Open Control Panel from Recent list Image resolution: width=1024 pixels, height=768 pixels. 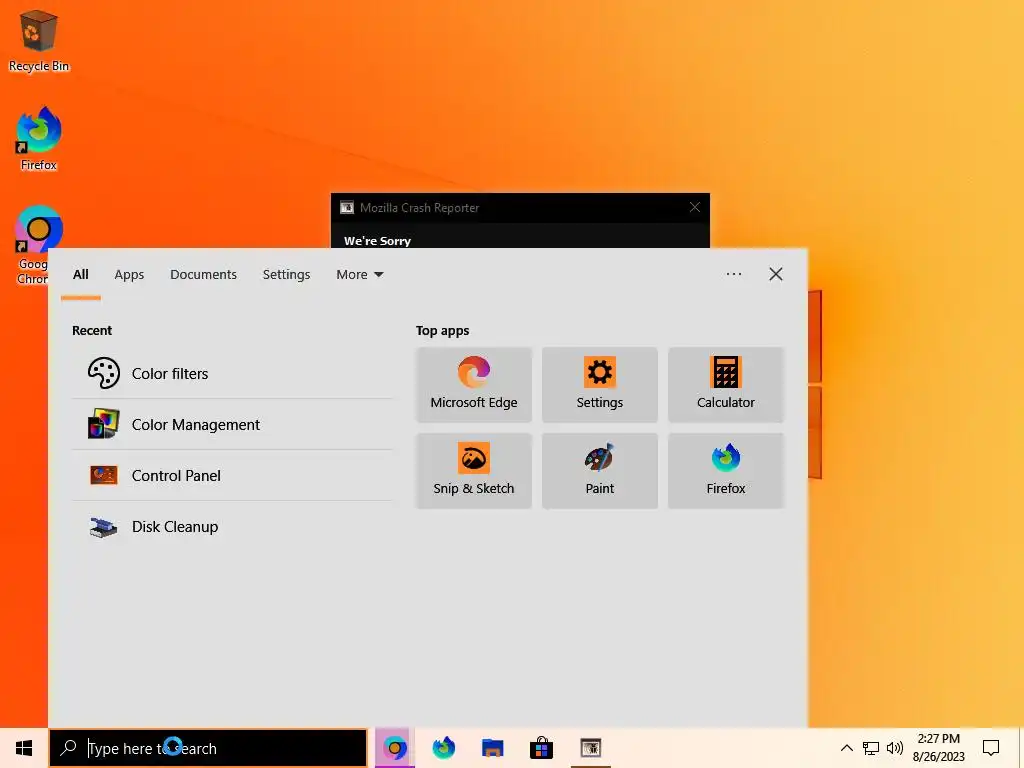(232, 475)
